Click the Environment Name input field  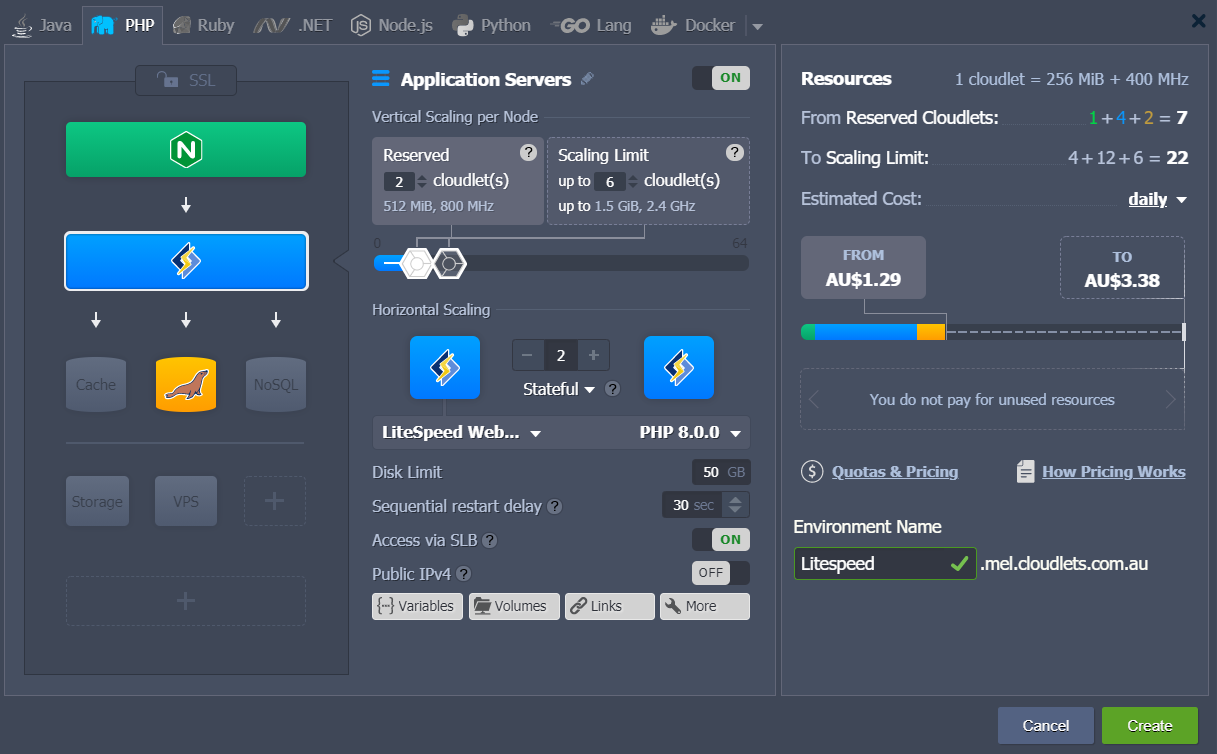[x=885, y=564]
